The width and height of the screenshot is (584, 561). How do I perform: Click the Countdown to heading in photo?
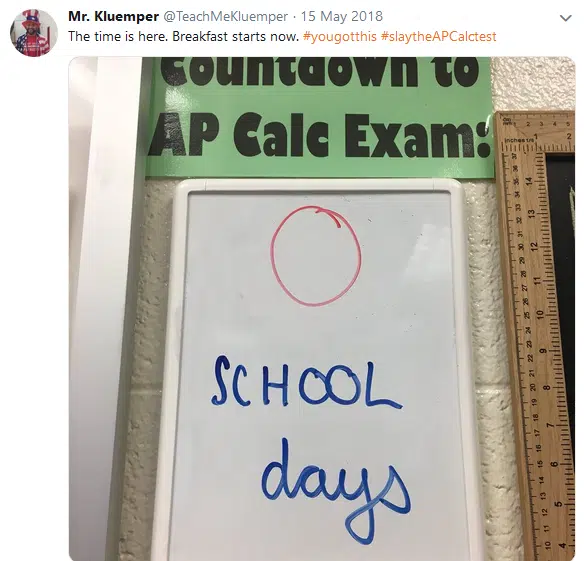[320, 73]
